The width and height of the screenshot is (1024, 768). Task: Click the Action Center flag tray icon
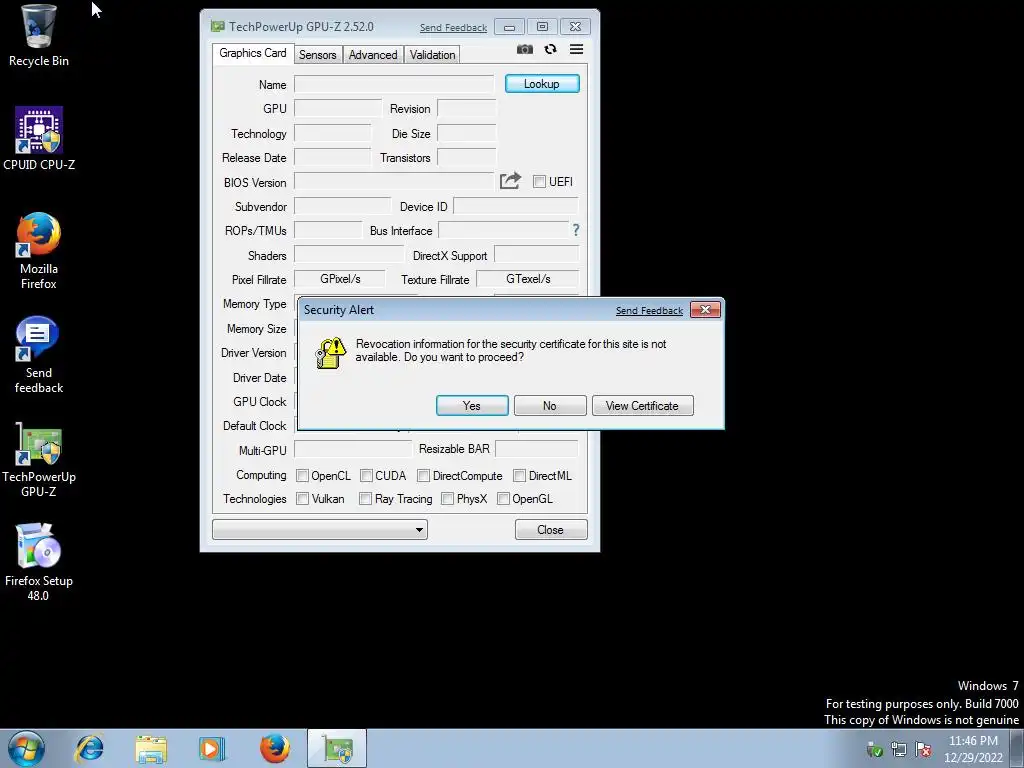tap(923, 749)
